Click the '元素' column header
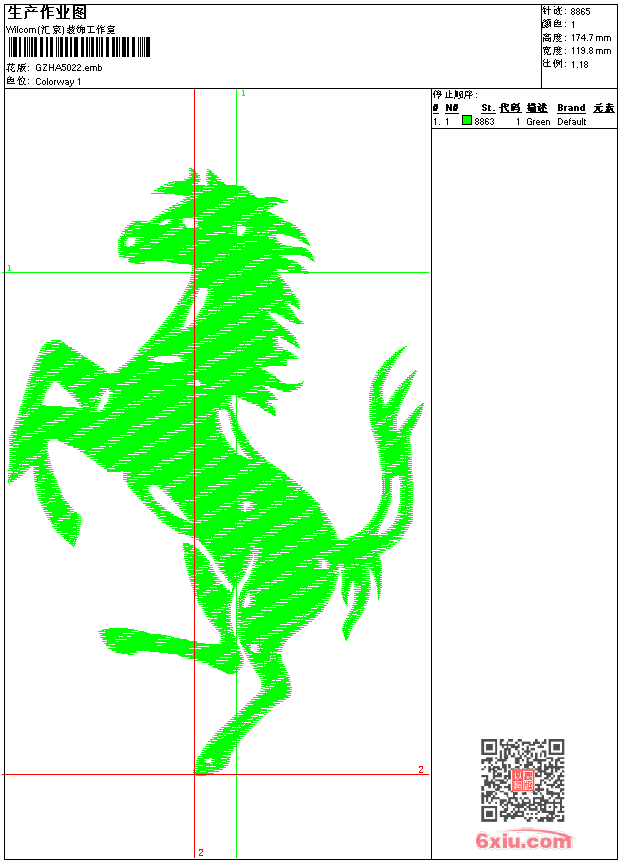Screen dimensions: 620x860 click(x=604, y=108)
